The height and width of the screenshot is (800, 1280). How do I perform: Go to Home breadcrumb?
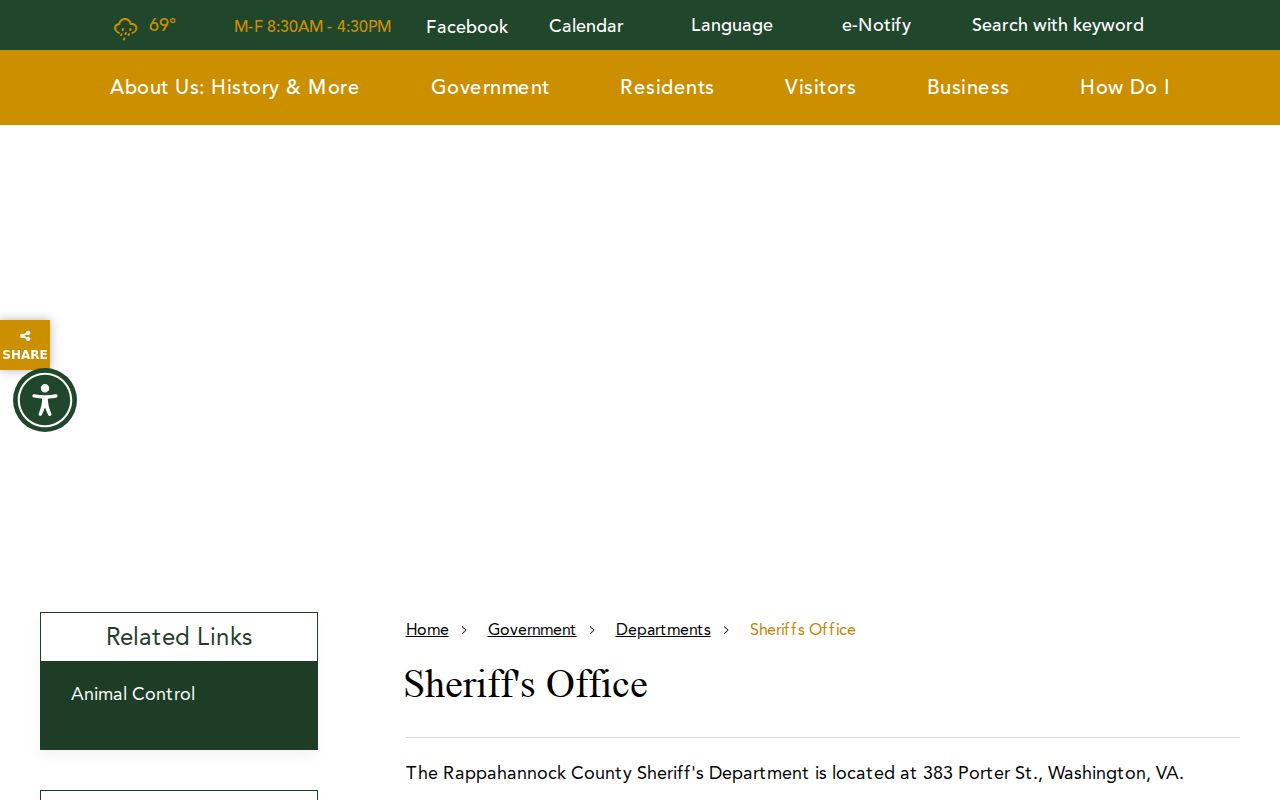[x=427, y=629]
